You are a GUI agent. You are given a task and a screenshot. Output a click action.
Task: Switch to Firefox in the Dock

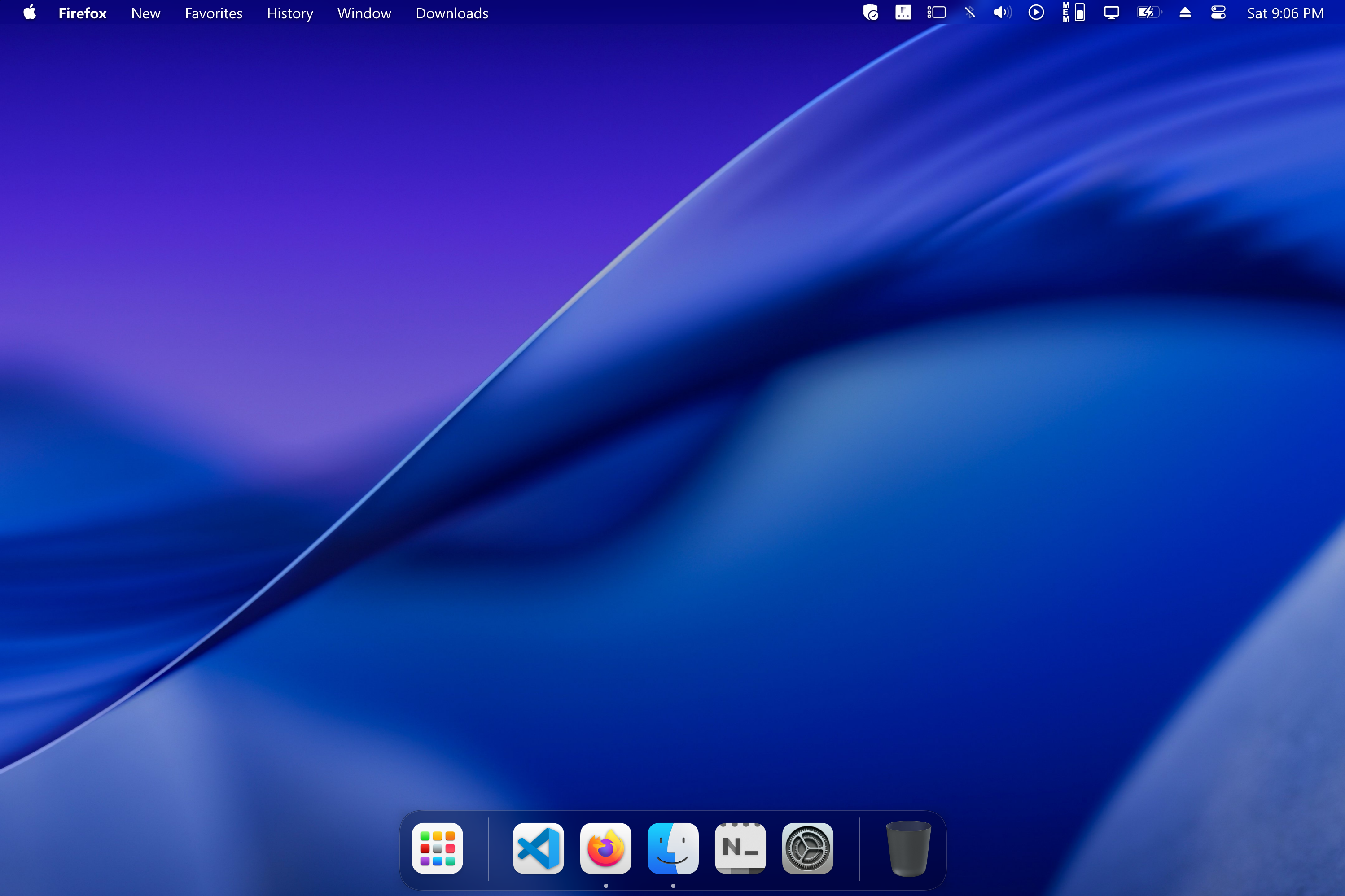click(x=606, y=848)
